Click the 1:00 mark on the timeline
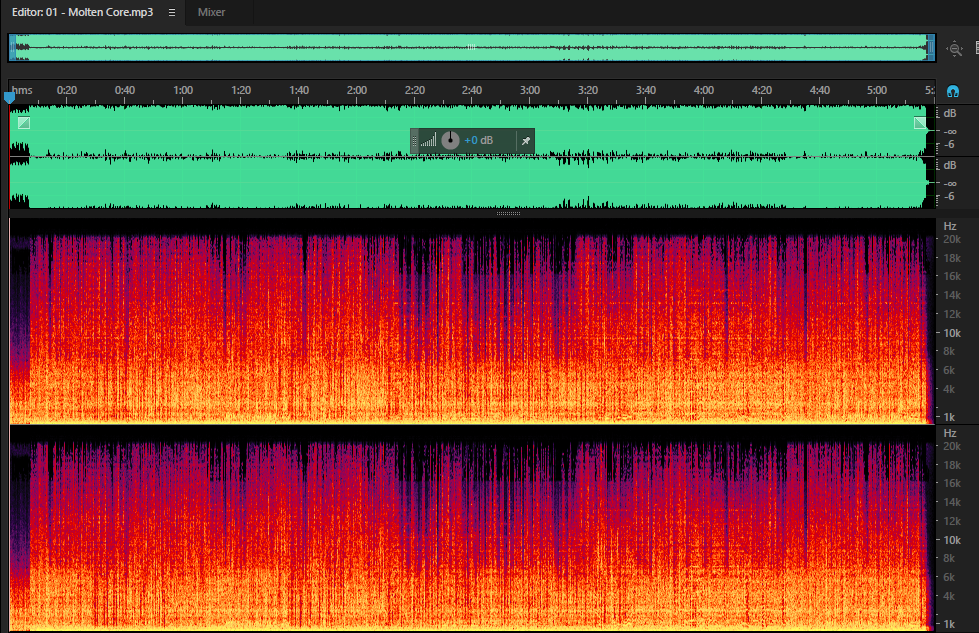 (x=183, y=90)
